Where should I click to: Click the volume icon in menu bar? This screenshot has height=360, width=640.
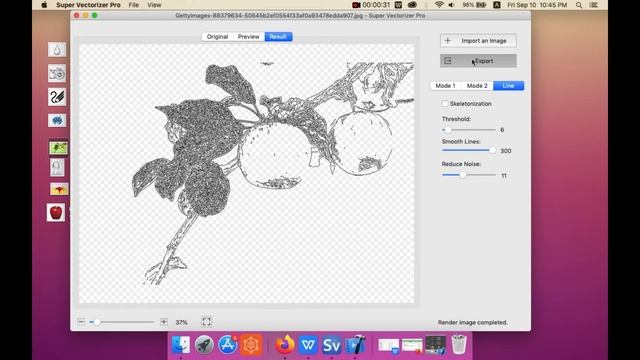coord(451,5)
